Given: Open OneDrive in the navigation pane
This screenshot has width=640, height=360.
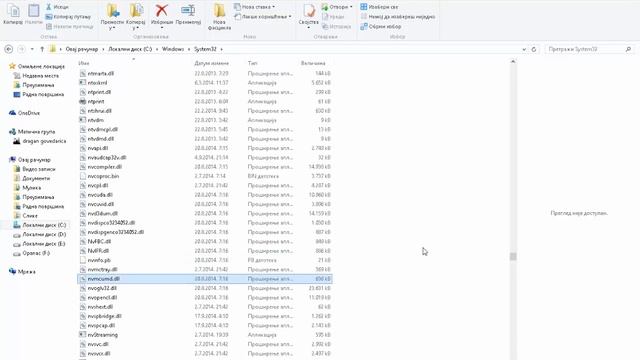Looking at the screenshot, I should click(24, 113).
